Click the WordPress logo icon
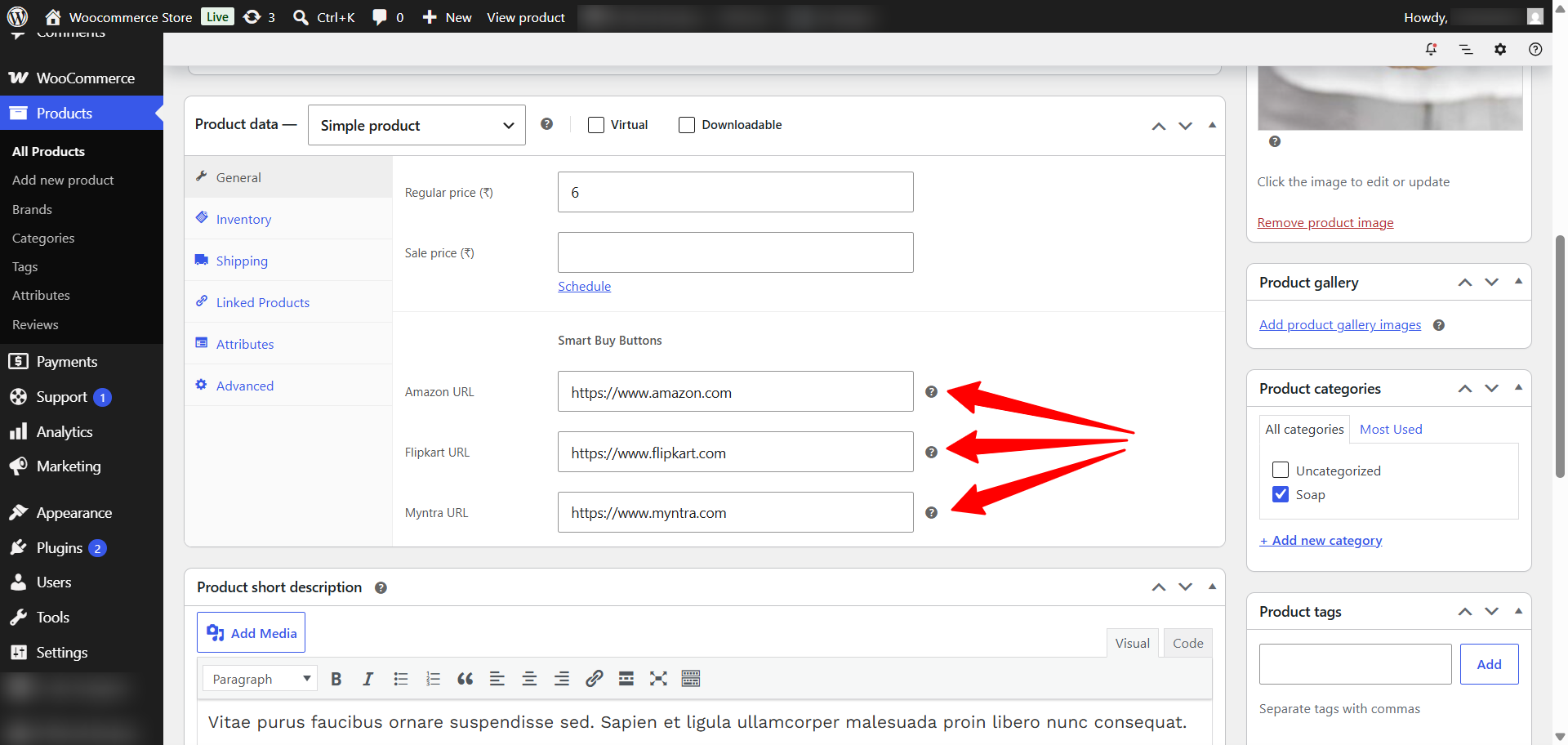This screenshot has height=745, width=1568. click(17, 16)
